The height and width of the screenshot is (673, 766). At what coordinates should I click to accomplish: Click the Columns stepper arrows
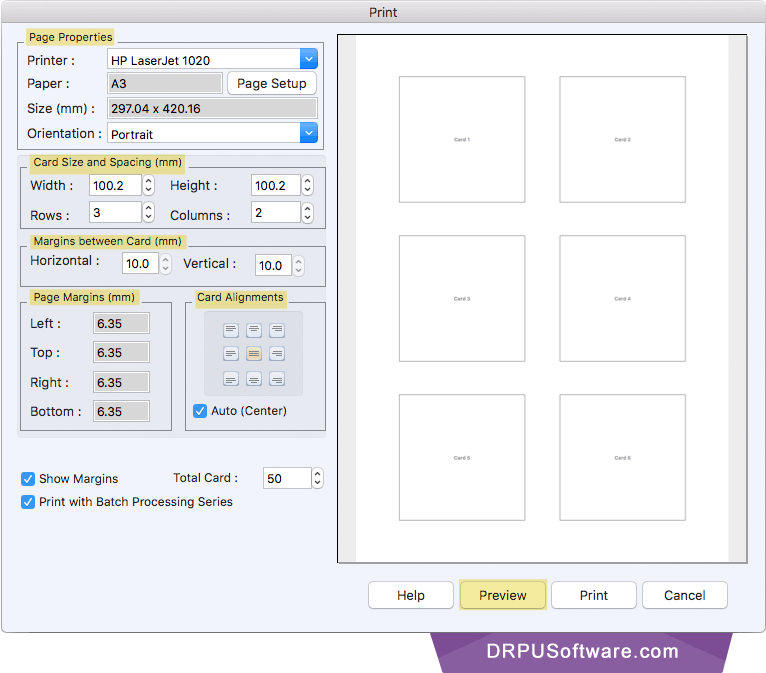coord(307,213)
